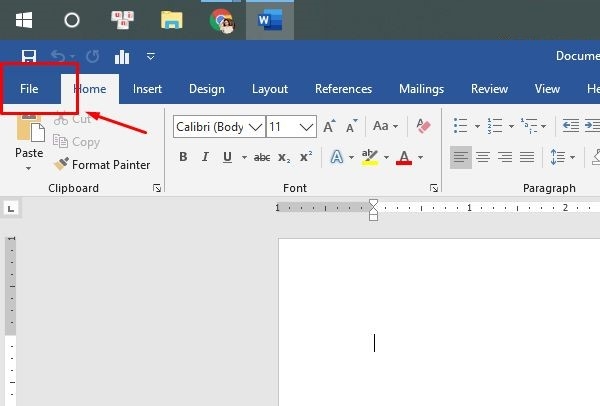The image size is (600, 406).
Task: Click Cortana circle icon on taskbar
Action: click(72, 20)
